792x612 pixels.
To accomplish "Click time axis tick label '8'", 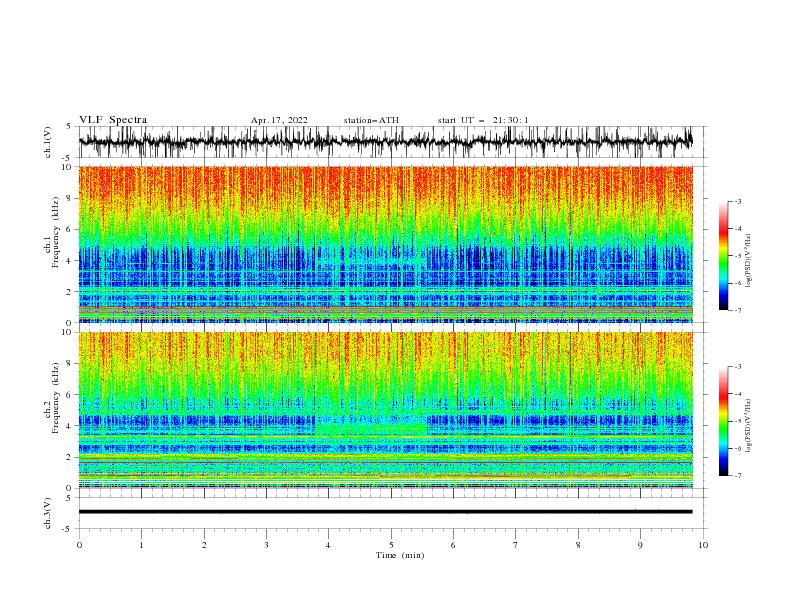I will click(578, 545).
